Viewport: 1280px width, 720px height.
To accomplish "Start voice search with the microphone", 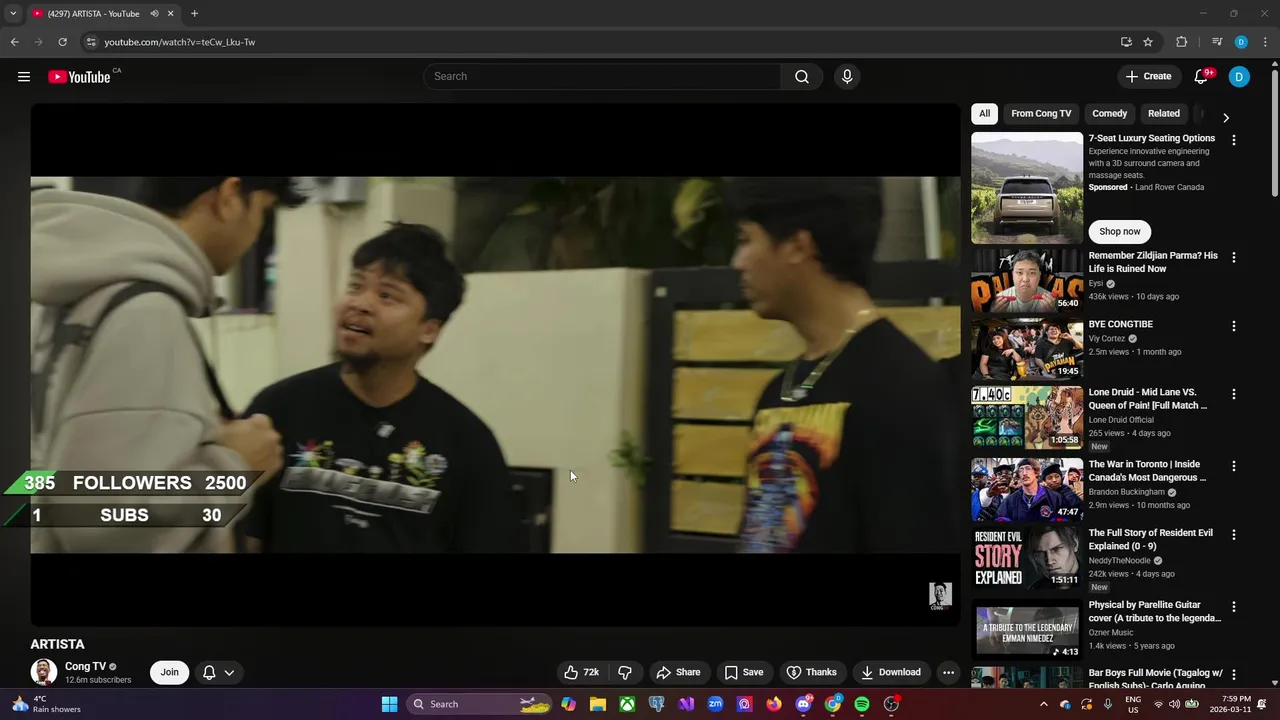I will point(847,76).
